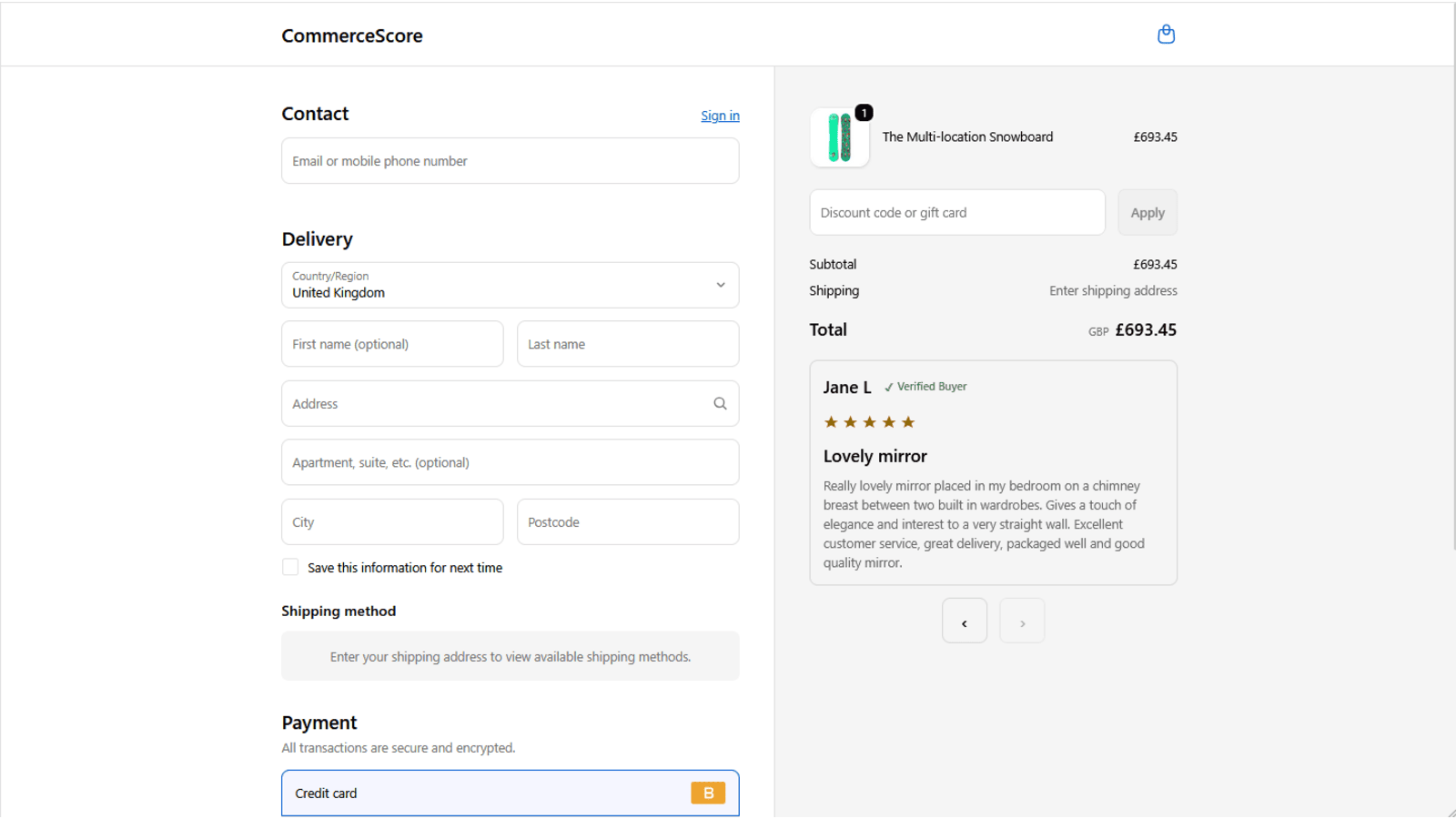Click the snowboard product thumbnail image
1456x819 pixels.
tap(838, 137)
